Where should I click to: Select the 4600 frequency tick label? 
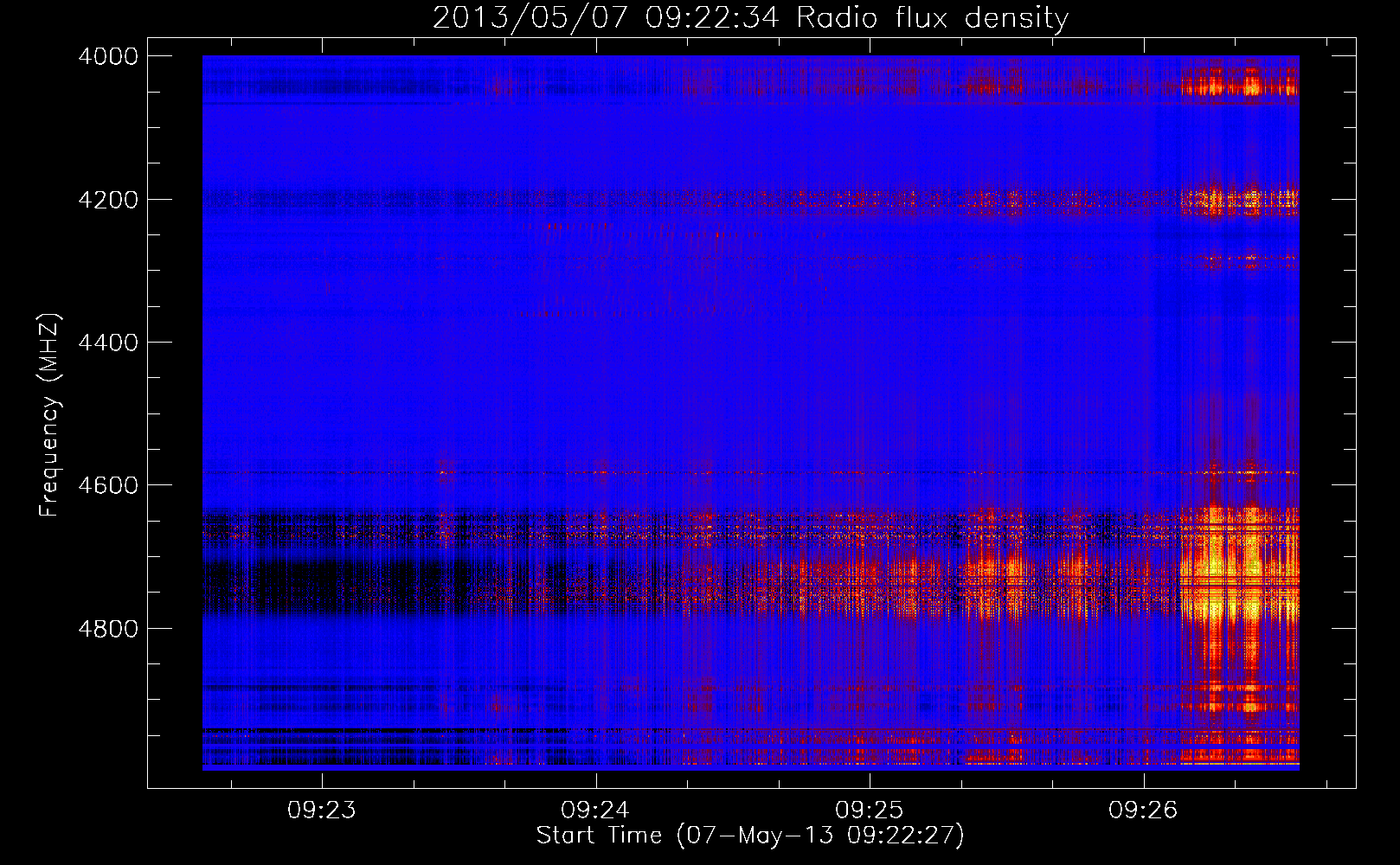coord(108,485)
